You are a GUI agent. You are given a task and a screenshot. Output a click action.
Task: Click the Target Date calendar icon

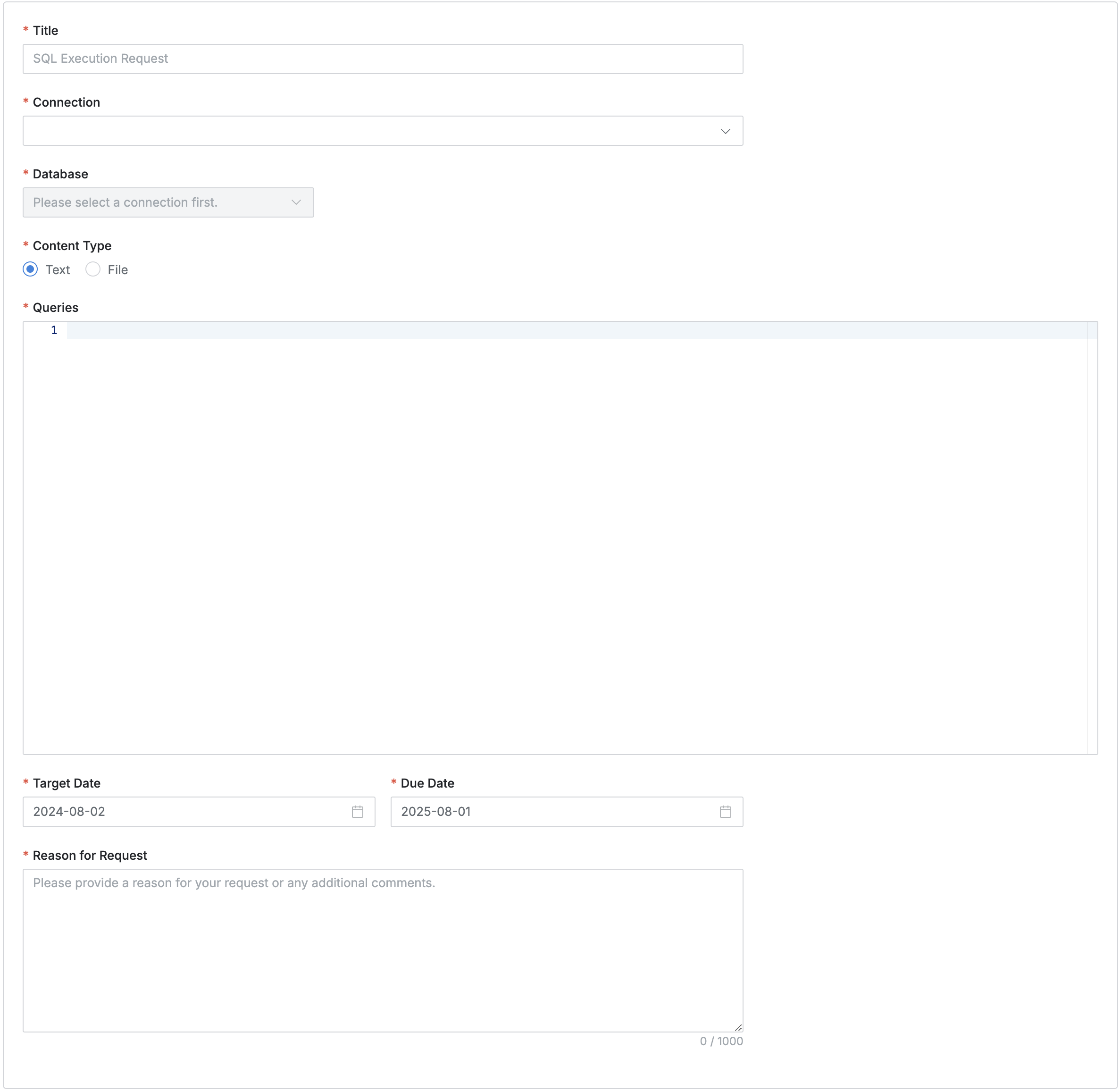tap(358, 811)
